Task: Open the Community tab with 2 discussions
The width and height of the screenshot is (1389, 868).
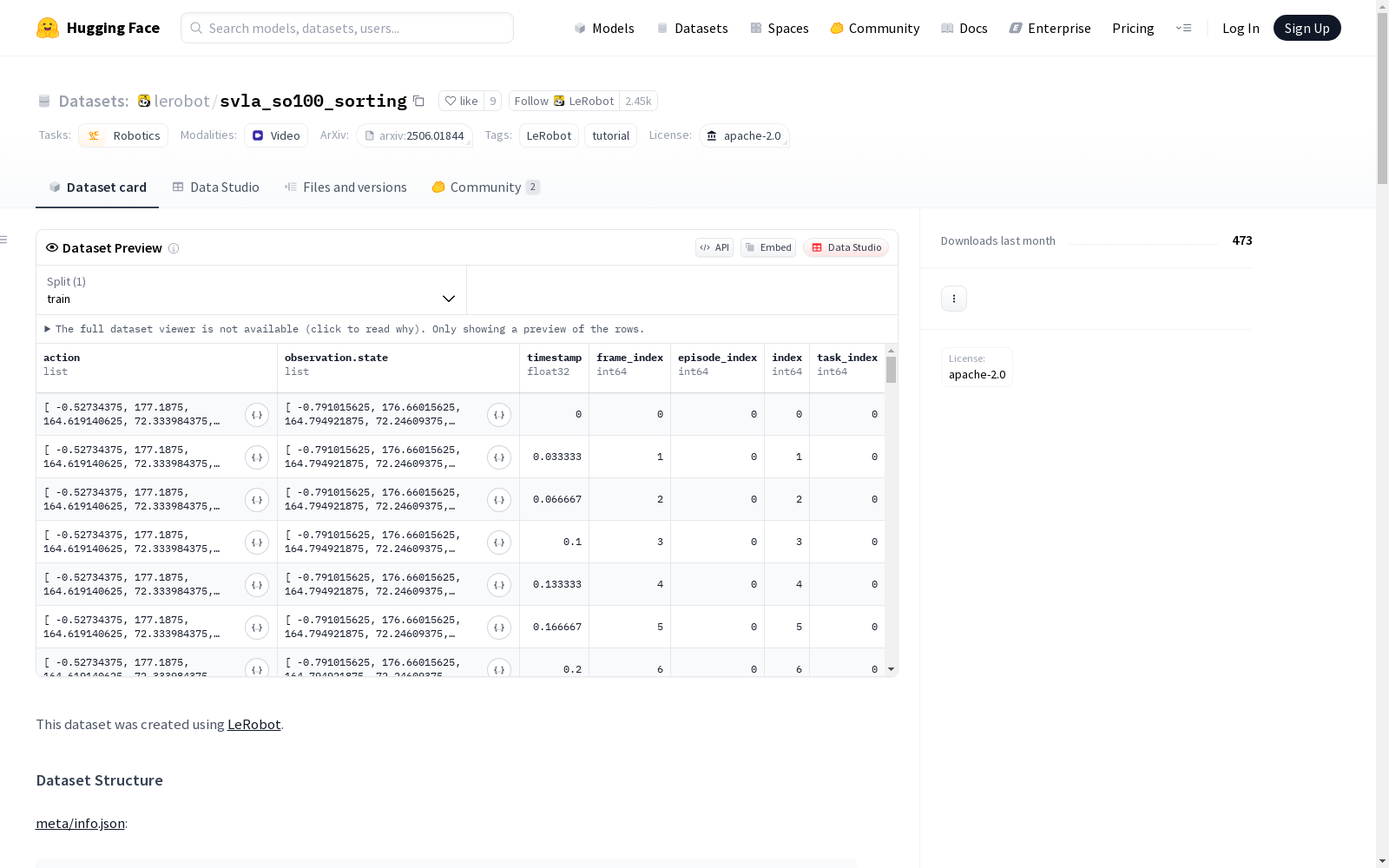Action: pos(486,187)
